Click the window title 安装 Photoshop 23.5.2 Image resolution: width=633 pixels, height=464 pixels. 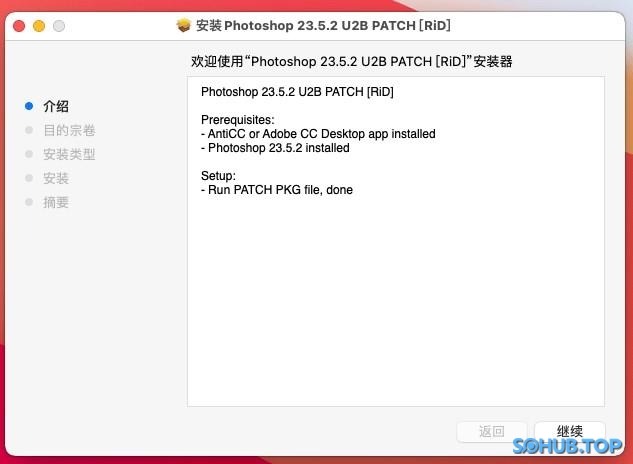323,25
